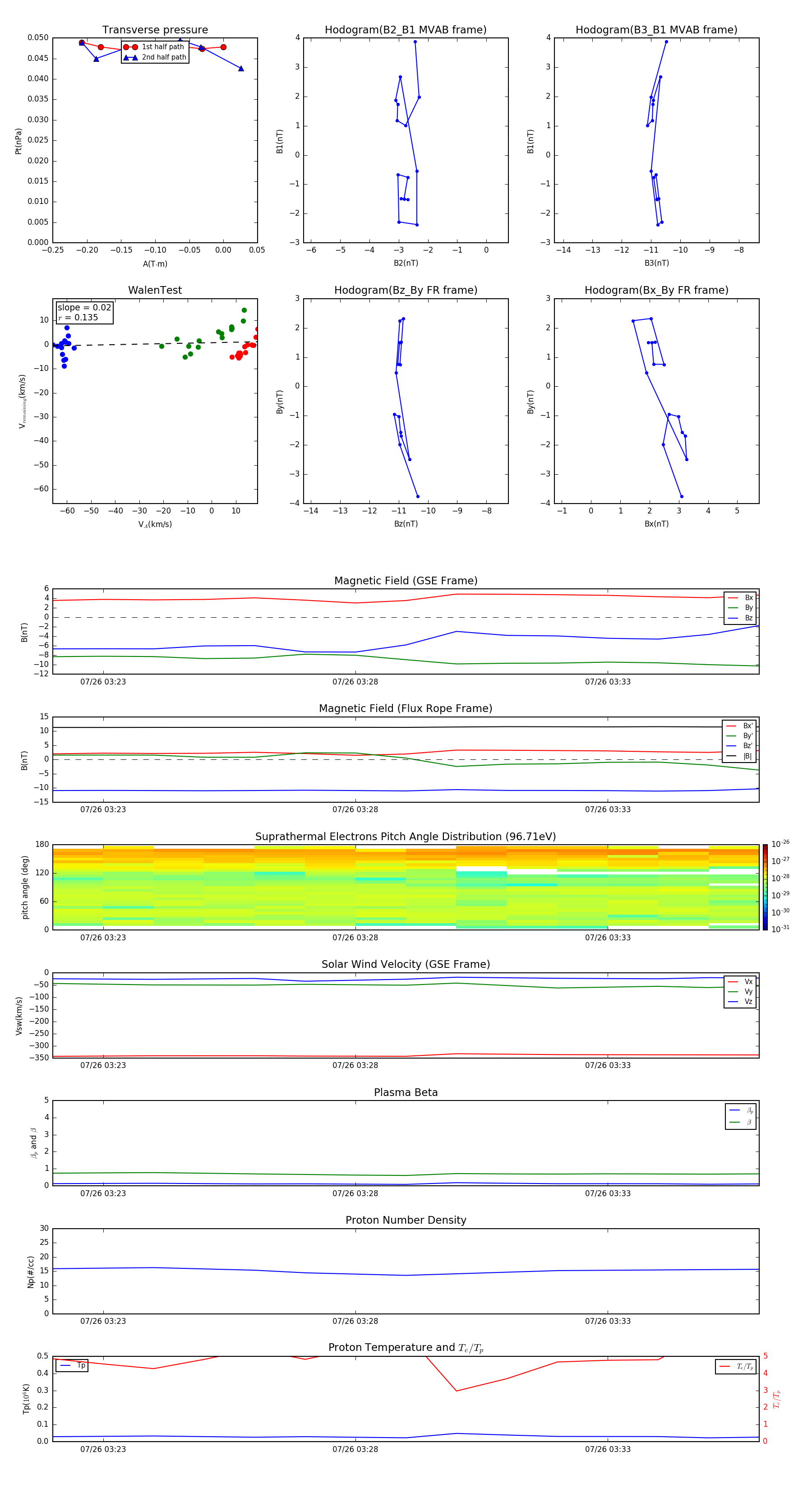
Task: Click the Te/Tp legend entry
Action: [736, 1366]
